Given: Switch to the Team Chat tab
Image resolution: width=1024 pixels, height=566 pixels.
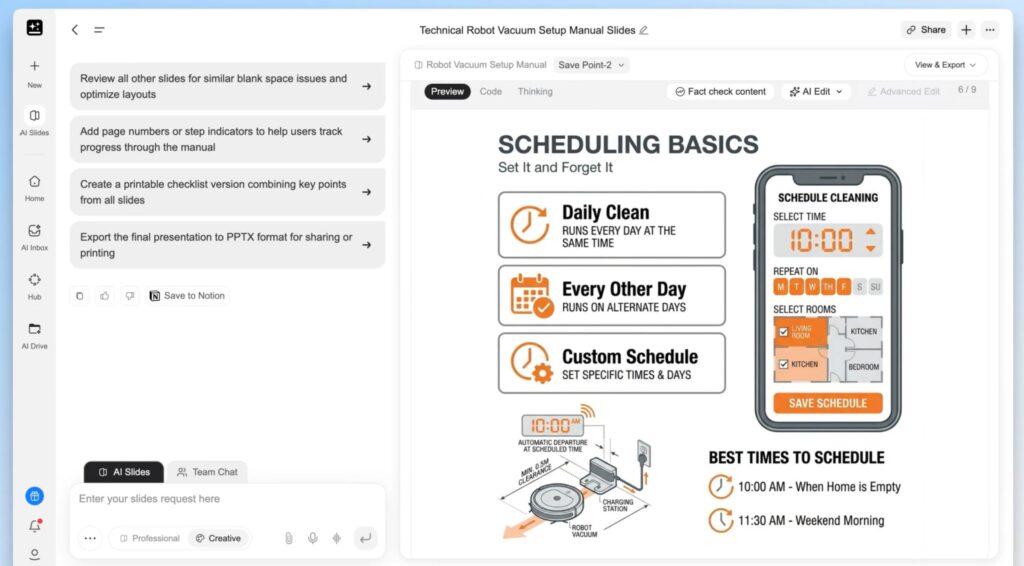Looking at the screenshot, I should point(207,472).
